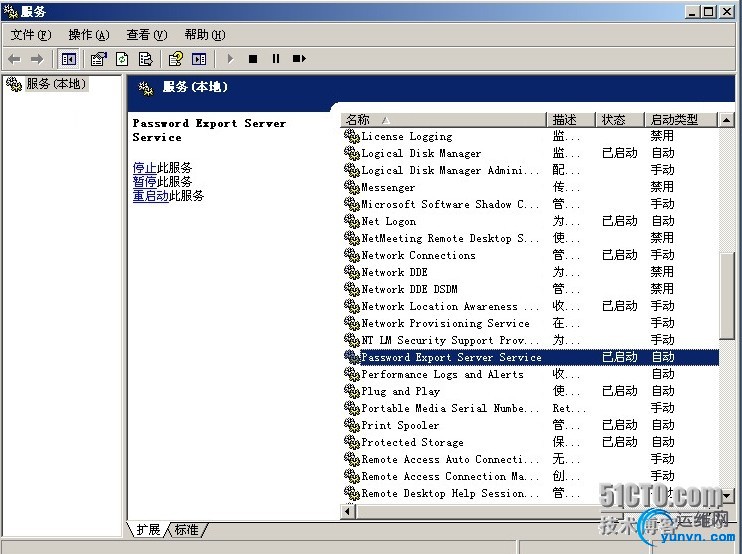Click the gear icon beside Plug and Play
This screenshot has width=742, height=554.
point(352,391)
